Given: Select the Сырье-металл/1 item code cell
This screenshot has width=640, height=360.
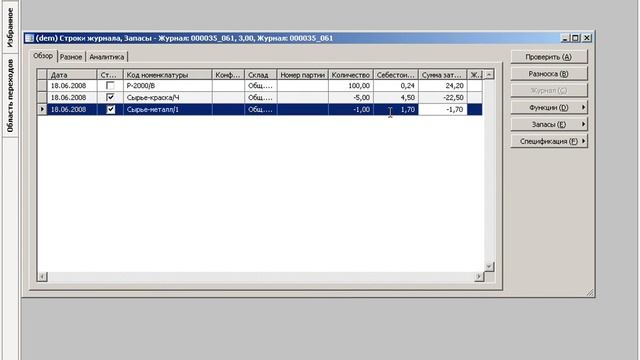Looking at the screenshot, I should pos(167,109).
